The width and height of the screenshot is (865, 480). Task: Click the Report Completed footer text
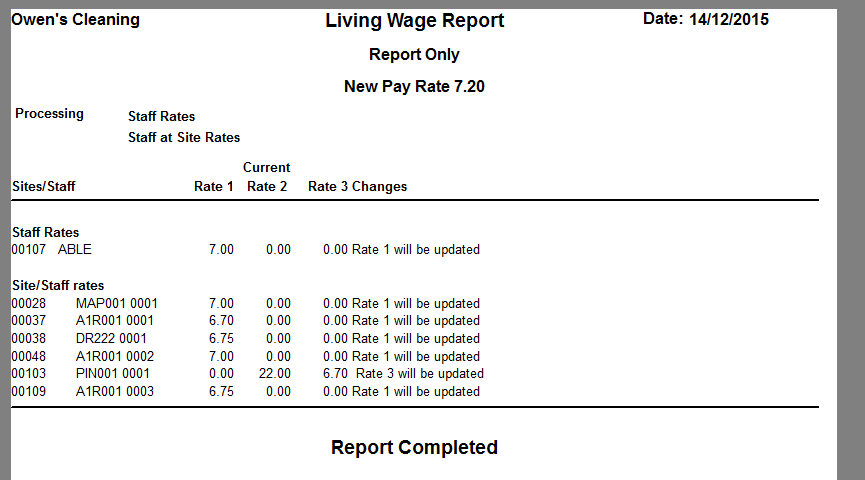click(414, 447)
